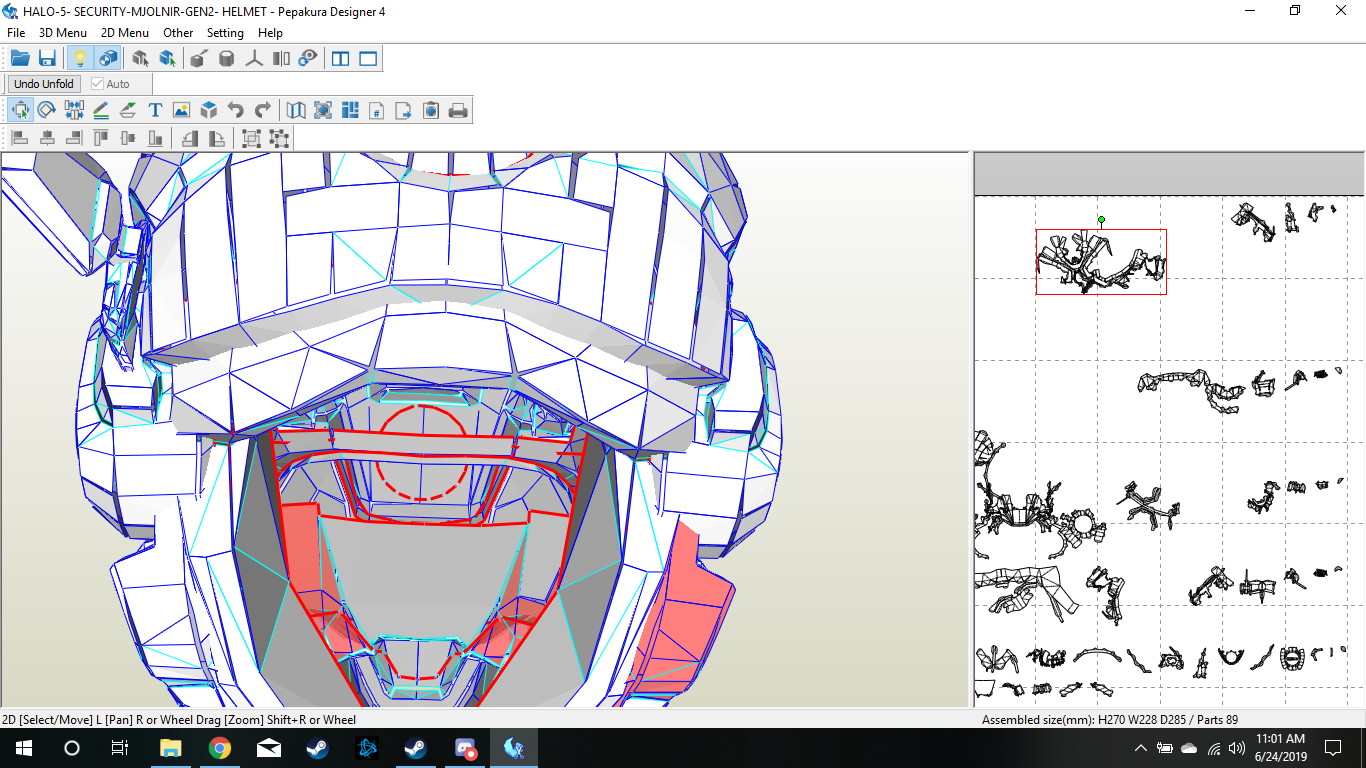Viewport: 1366px width, 768px height.
Task: Toggle the light bulb lighting button
Action: 81,59
